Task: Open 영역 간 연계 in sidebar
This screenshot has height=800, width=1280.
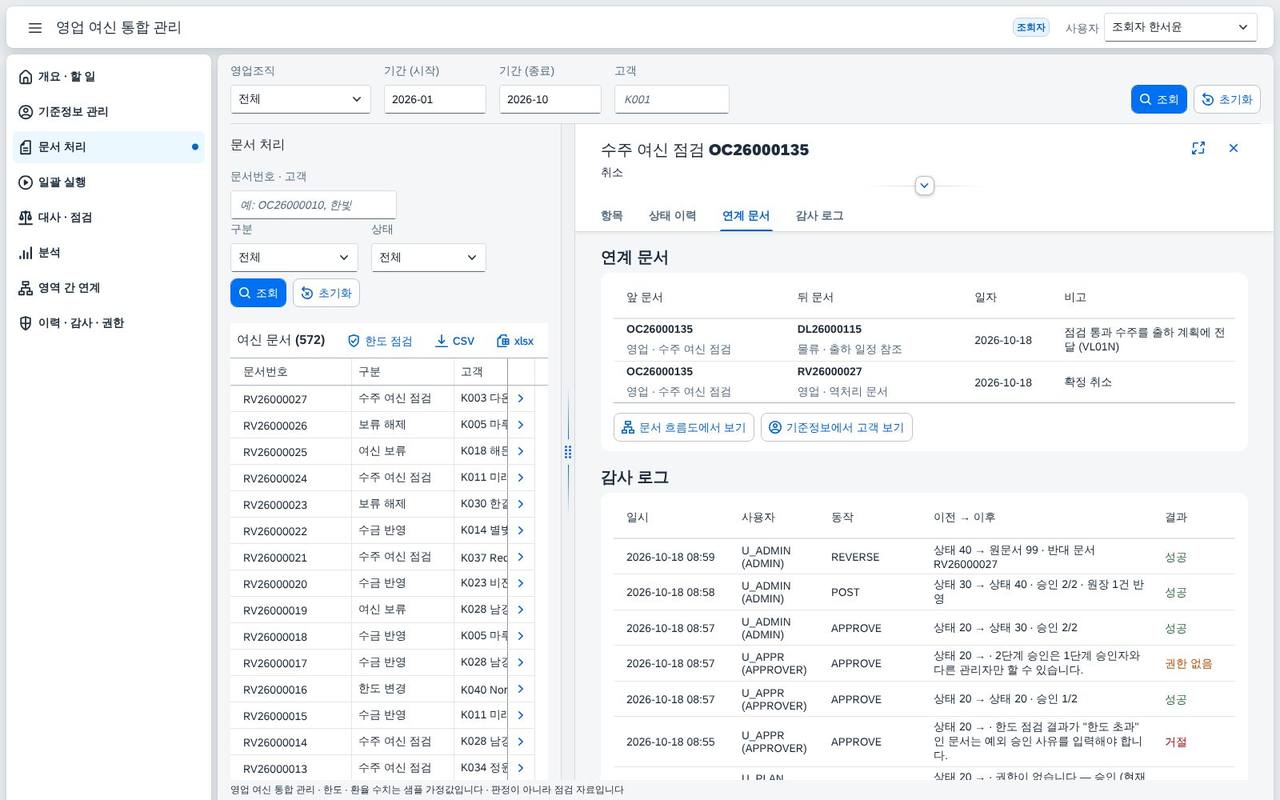Action: (108, 288)
